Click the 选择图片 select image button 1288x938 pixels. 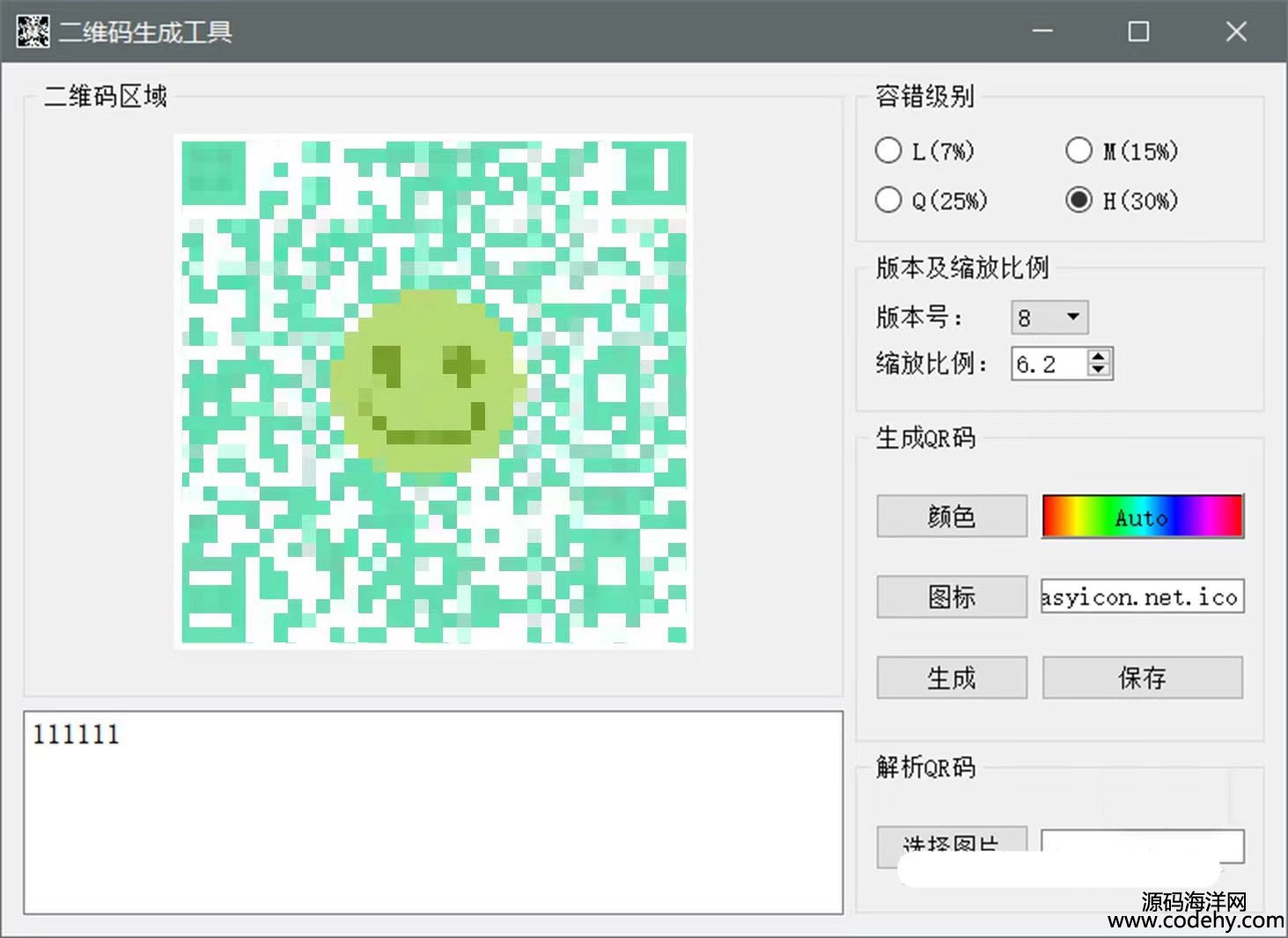click(951, 844)
